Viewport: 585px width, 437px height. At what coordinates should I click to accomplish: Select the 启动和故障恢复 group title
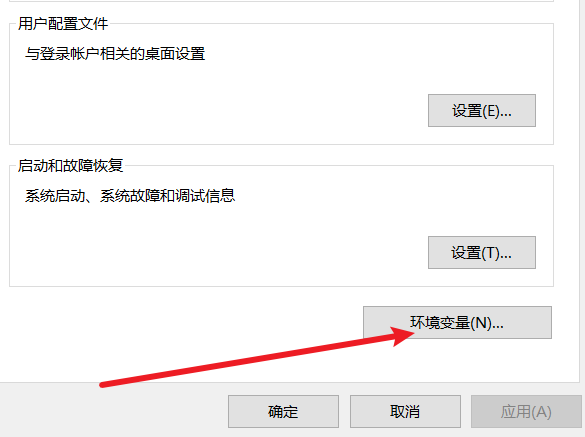coord(71,166)
